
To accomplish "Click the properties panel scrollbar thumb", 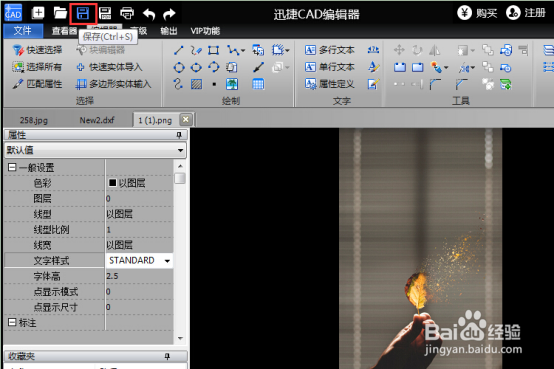I will (180, 178).
